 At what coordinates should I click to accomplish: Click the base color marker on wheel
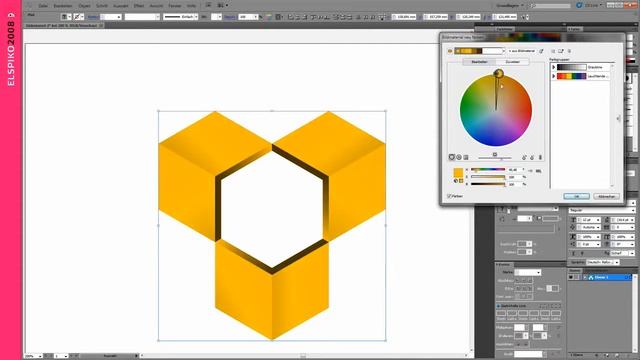click(498, 73)
